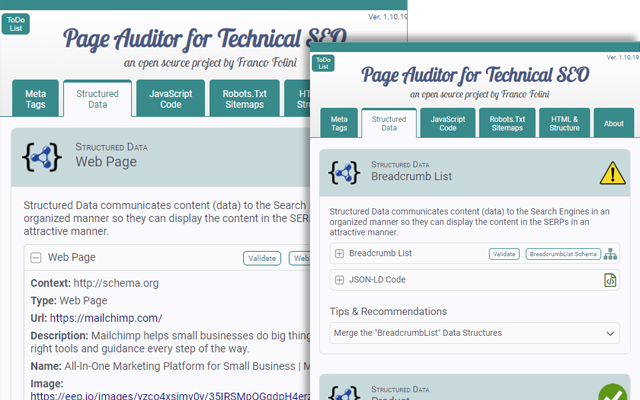Viewport: 640px width, 400px height.
Task: Select Structured Data tab in front window
Action: point(389,123)
